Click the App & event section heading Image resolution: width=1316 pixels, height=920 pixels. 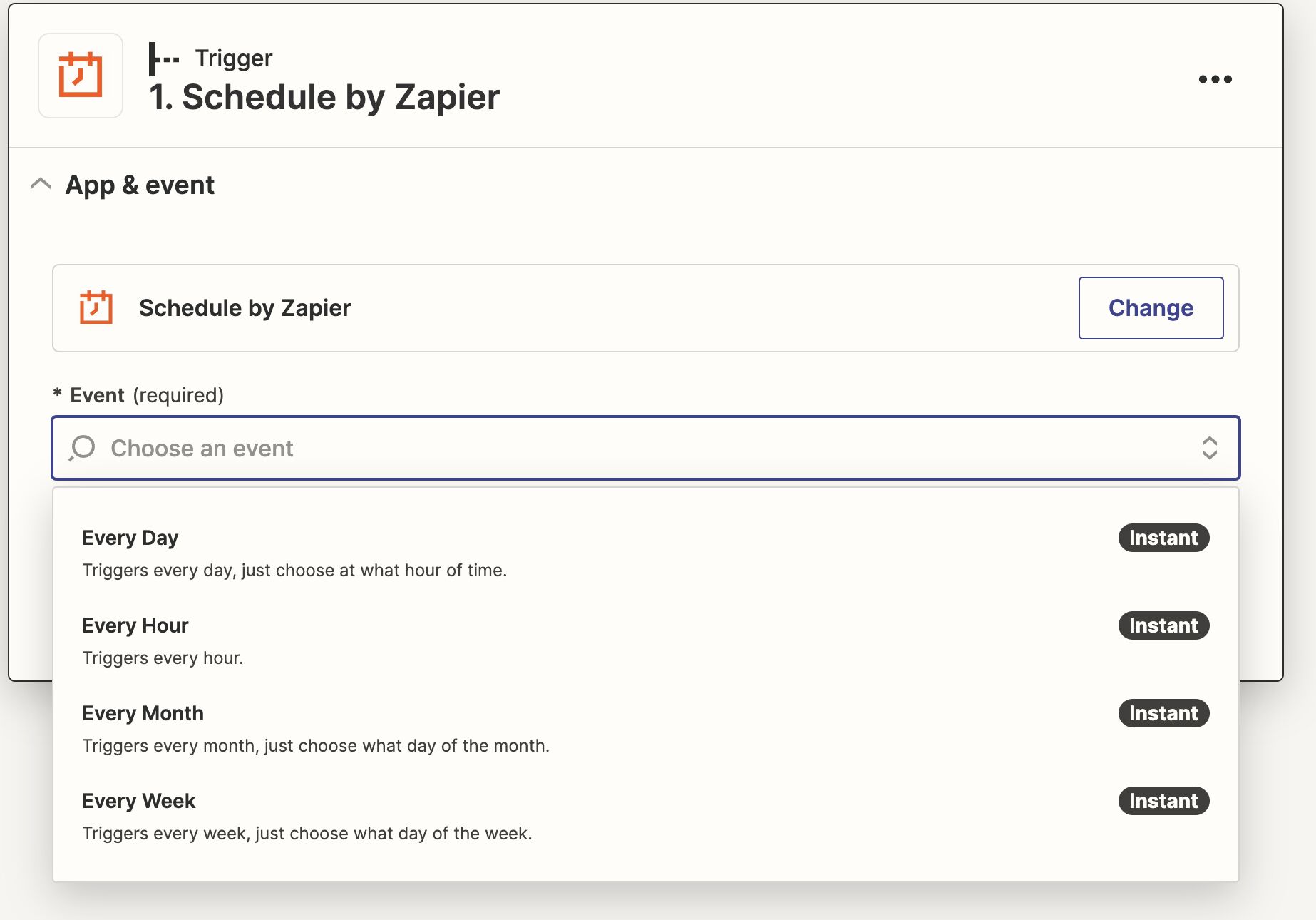point(140,185)
